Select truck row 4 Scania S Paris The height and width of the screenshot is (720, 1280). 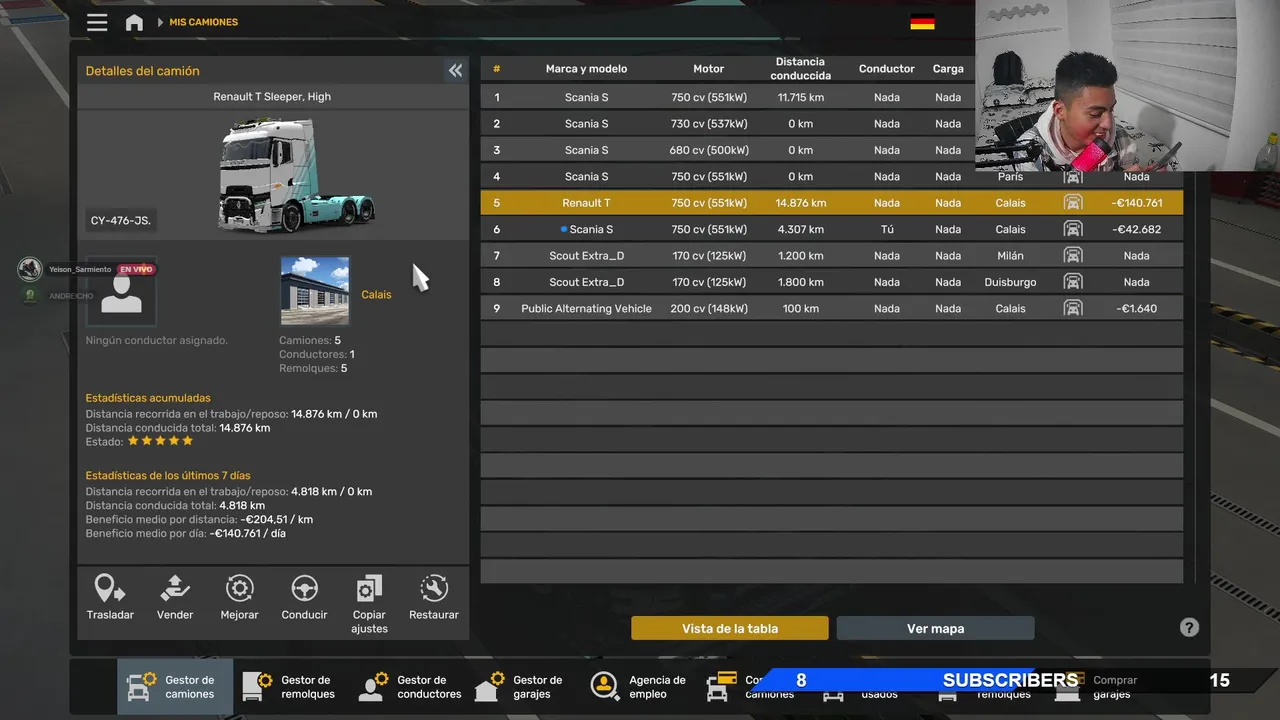click(x=831, y=176)
